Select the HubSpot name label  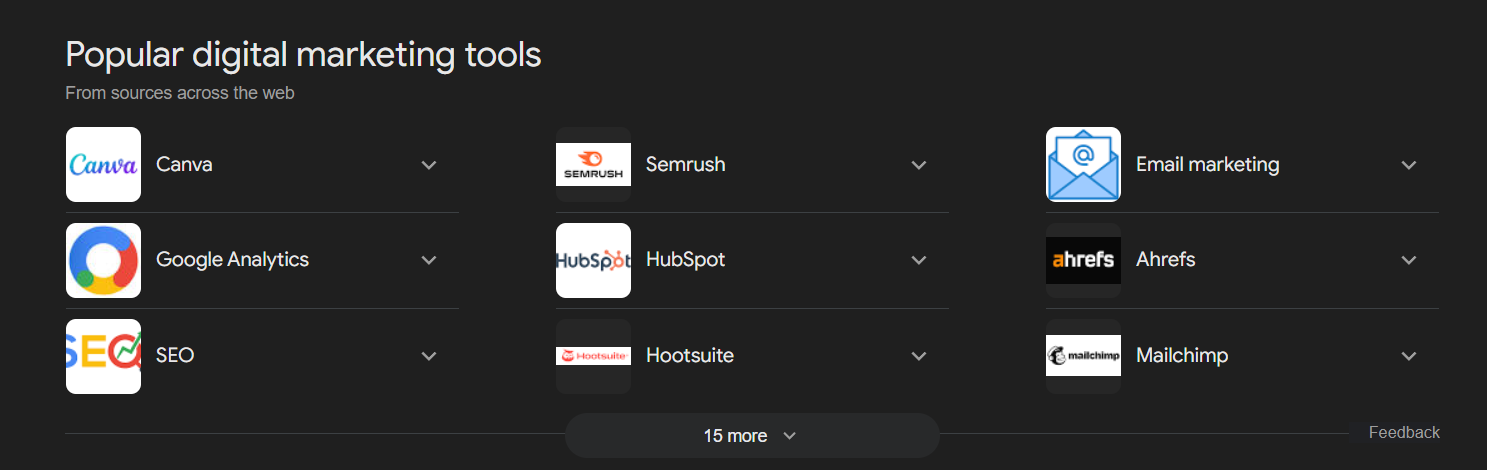pos(685,259)
